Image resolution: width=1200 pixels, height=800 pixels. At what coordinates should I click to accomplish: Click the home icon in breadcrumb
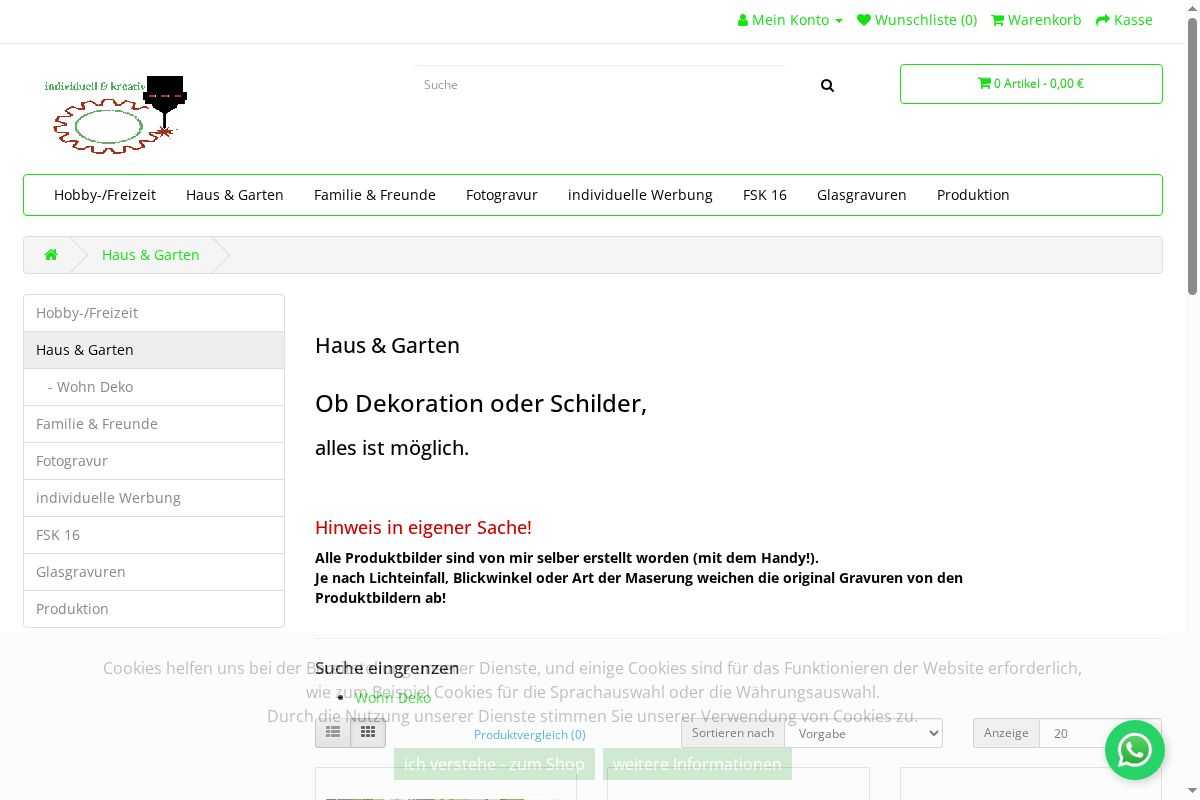coord(51,255)
